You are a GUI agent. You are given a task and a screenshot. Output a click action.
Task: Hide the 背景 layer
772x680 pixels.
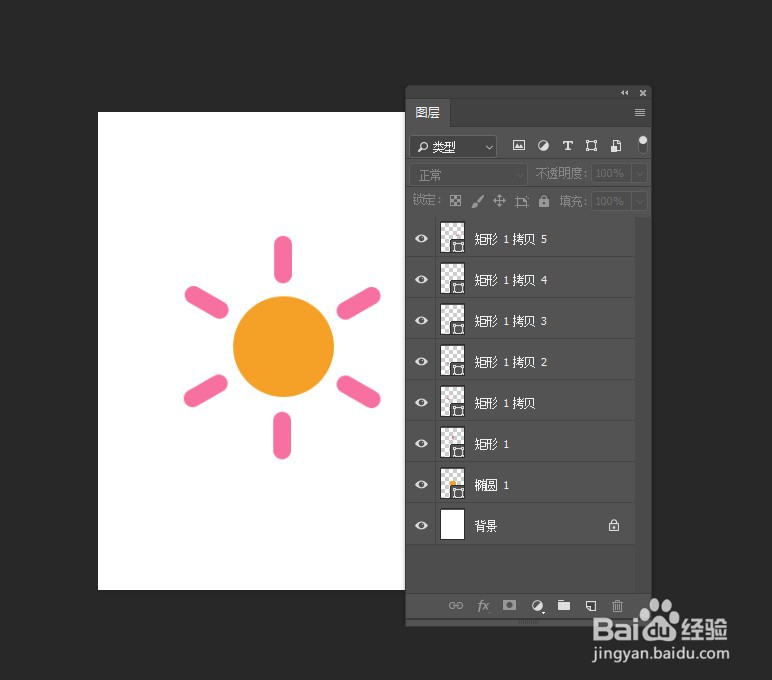[x=421, y=525]
